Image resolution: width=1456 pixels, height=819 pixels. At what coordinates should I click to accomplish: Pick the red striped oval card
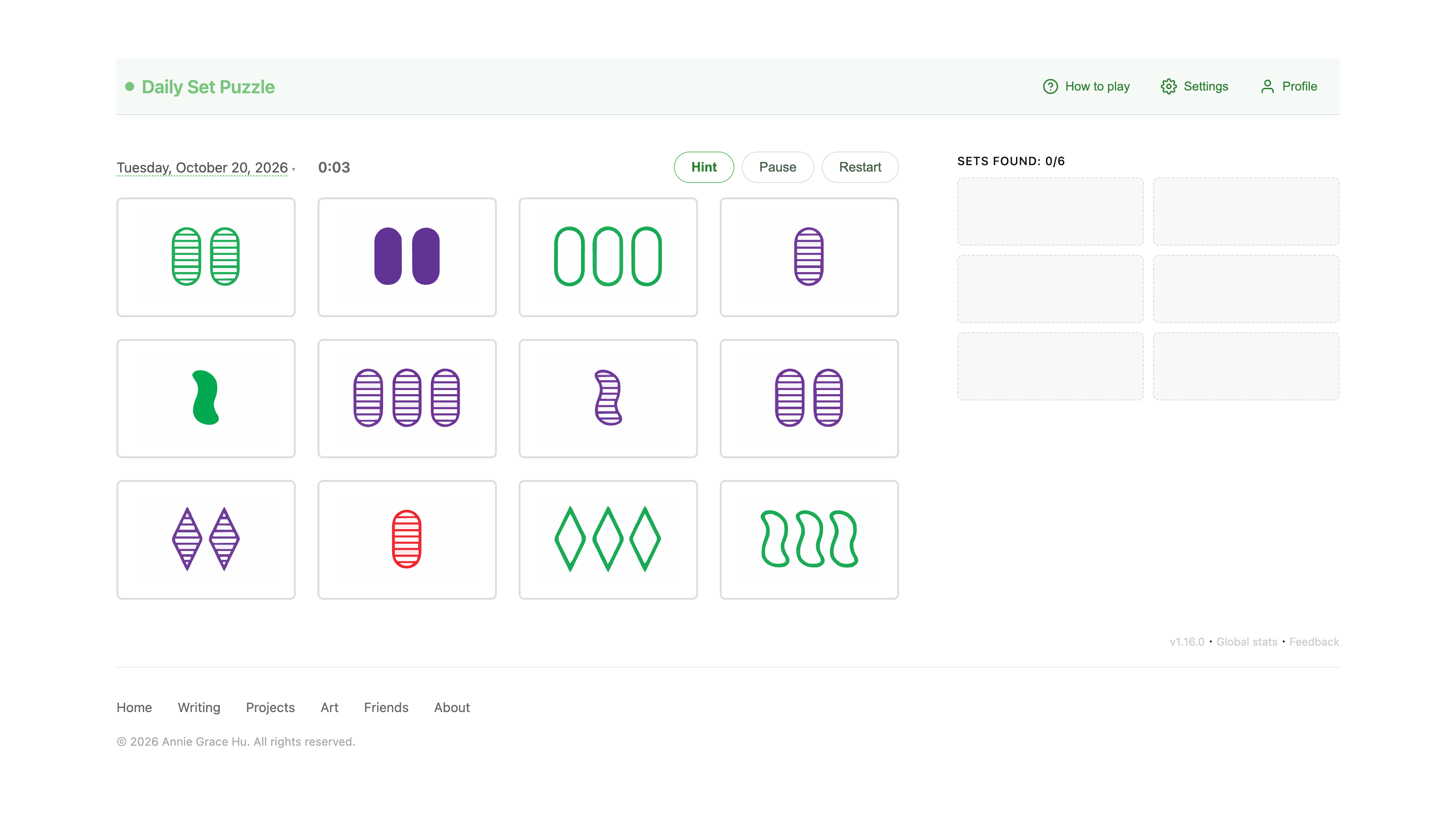click(x=407, y=539)
